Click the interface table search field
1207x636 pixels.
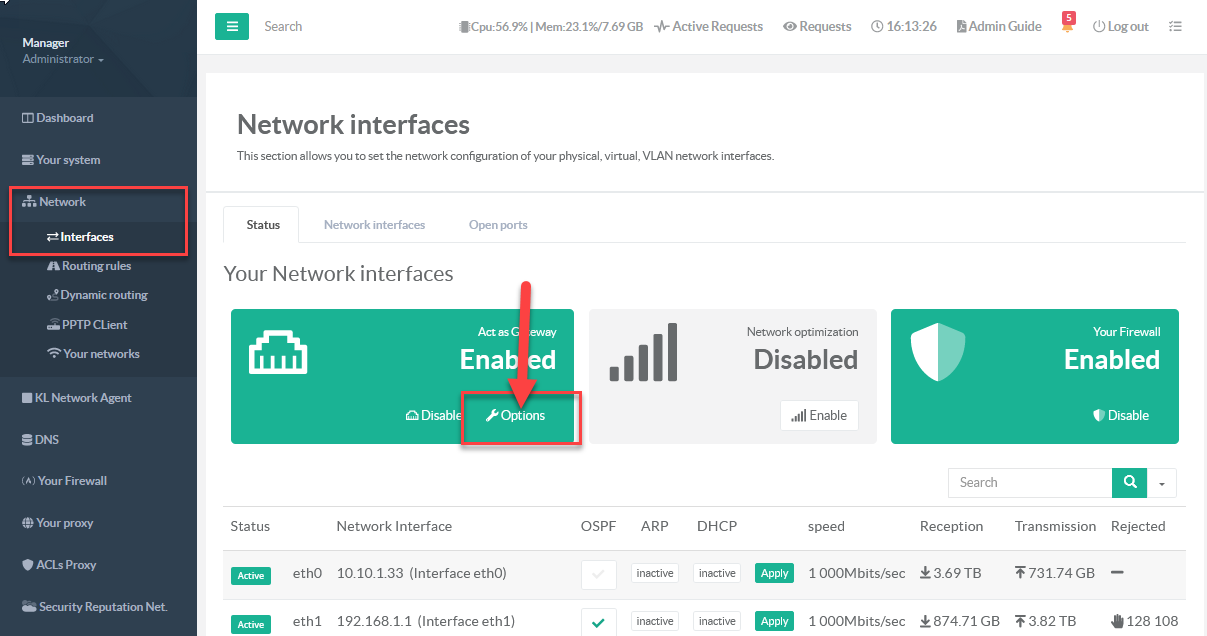pos(1029,483)
